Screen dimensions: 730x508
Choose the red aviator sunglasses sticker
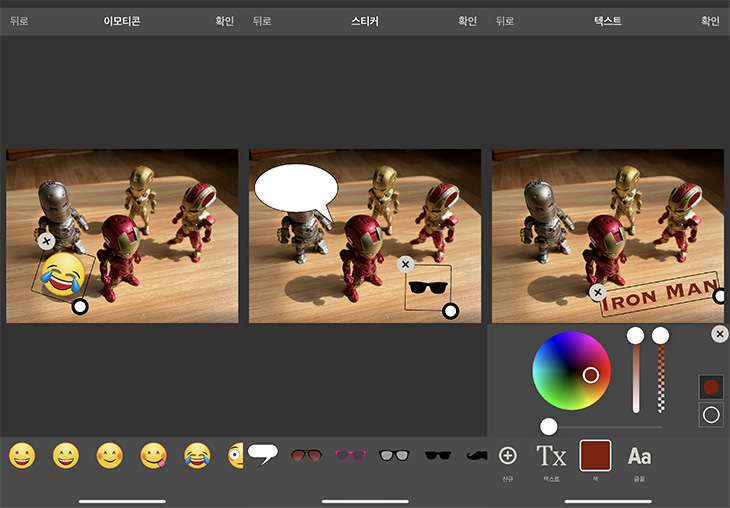pos(306,455)
